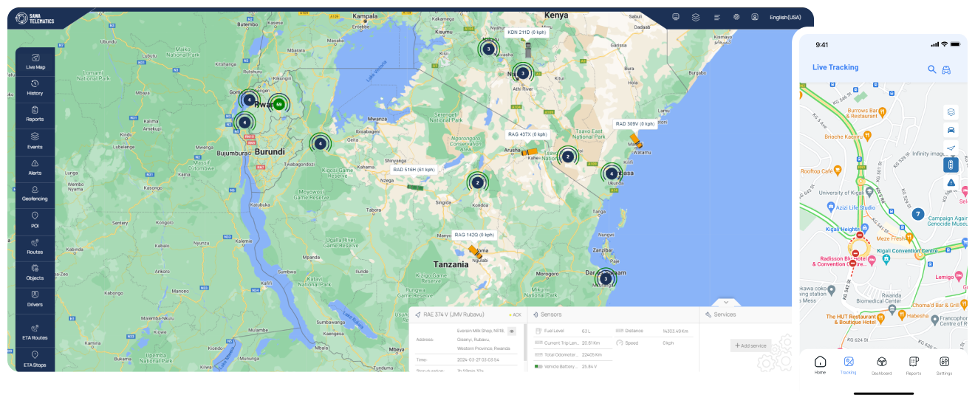
Task: Toggle the highlighted blue mobile map control
Action: (950, 165)
